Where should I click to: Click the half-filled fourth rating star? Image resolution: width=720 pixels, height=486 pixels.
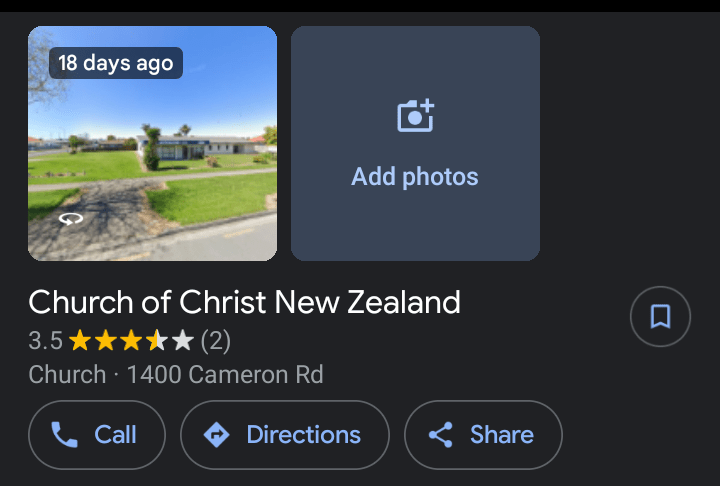point(157,342)
